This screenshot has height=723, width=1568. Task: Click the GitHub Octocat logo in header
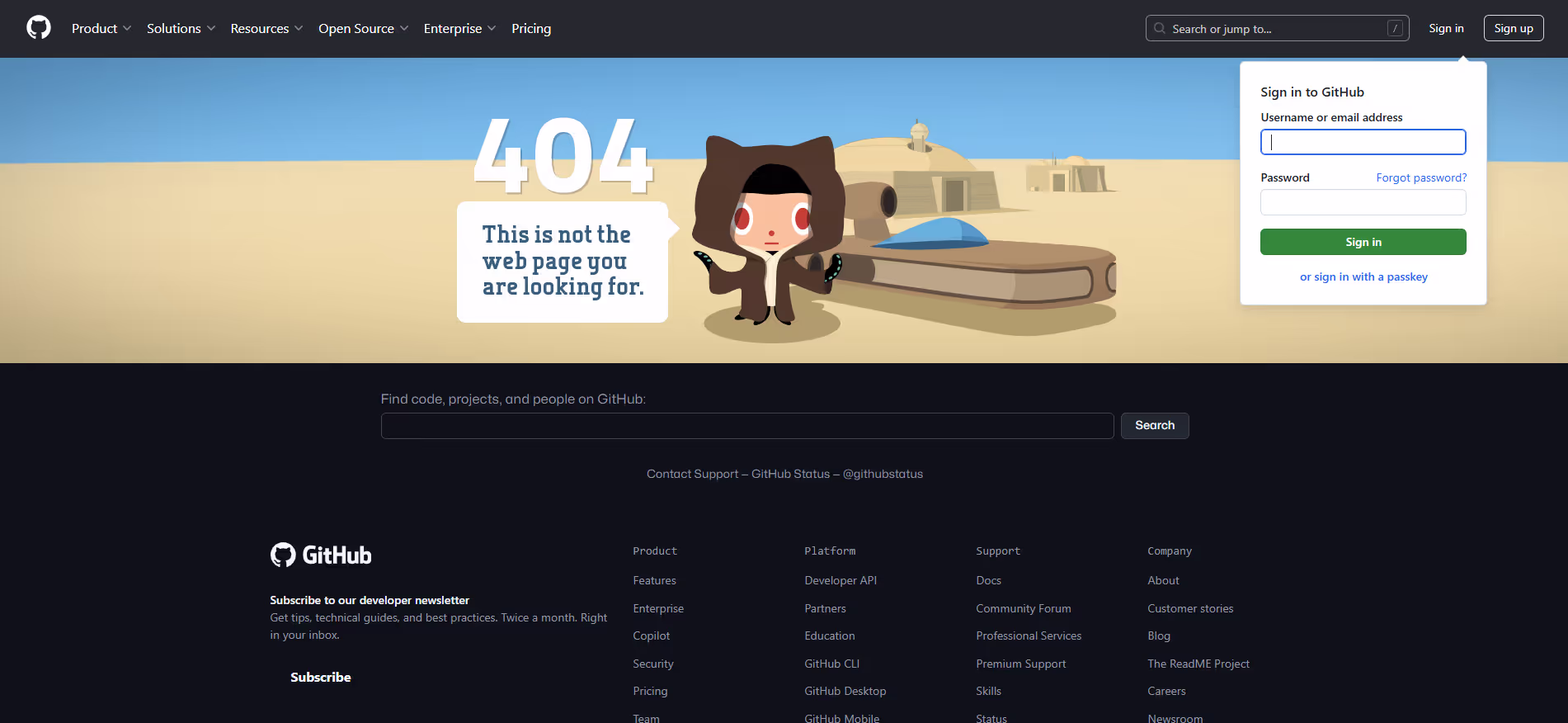(39, 28)
